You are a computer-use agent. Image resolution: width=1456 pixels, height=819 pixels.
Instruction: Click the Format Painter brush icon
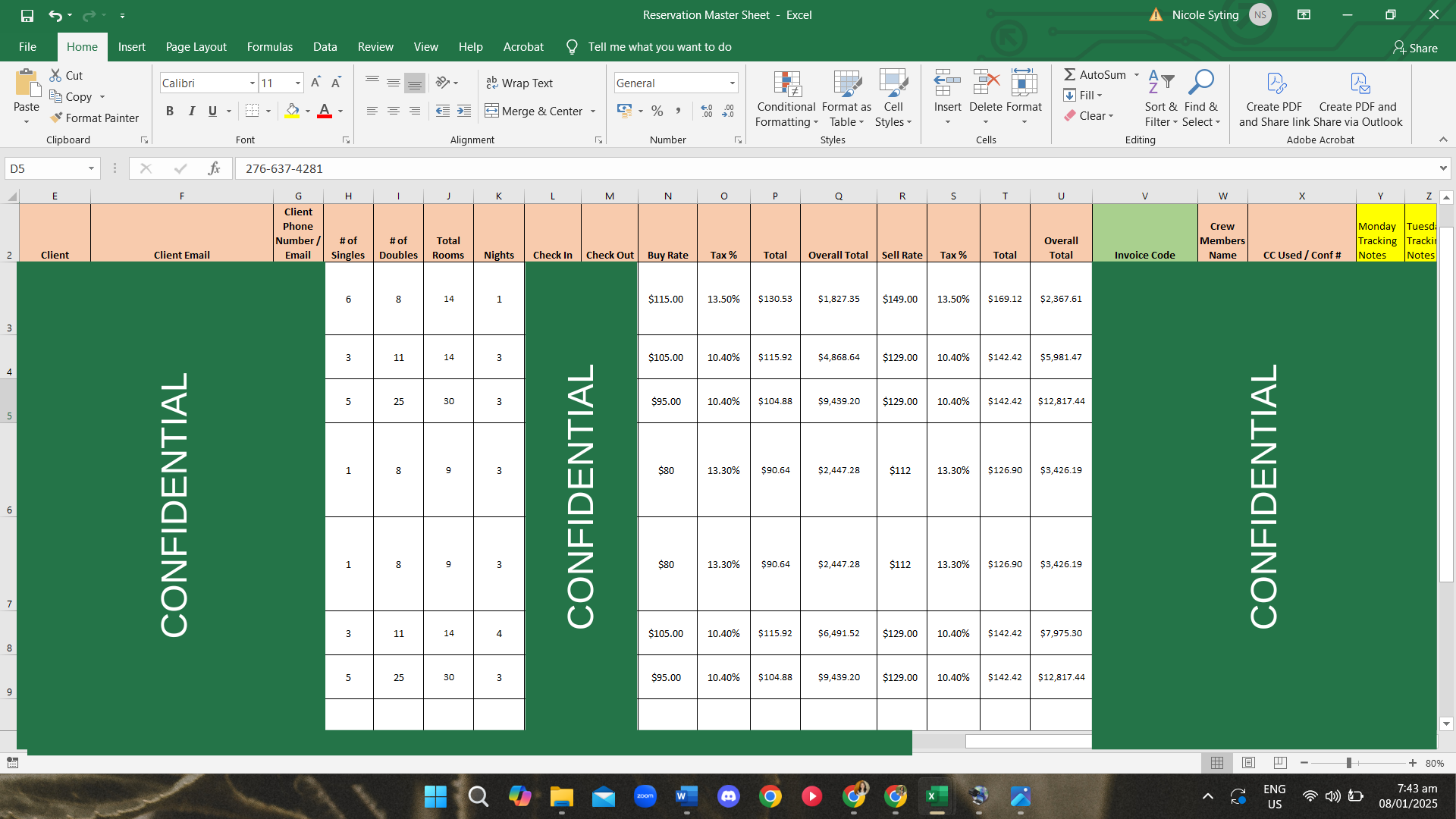[x=56, y=118]
